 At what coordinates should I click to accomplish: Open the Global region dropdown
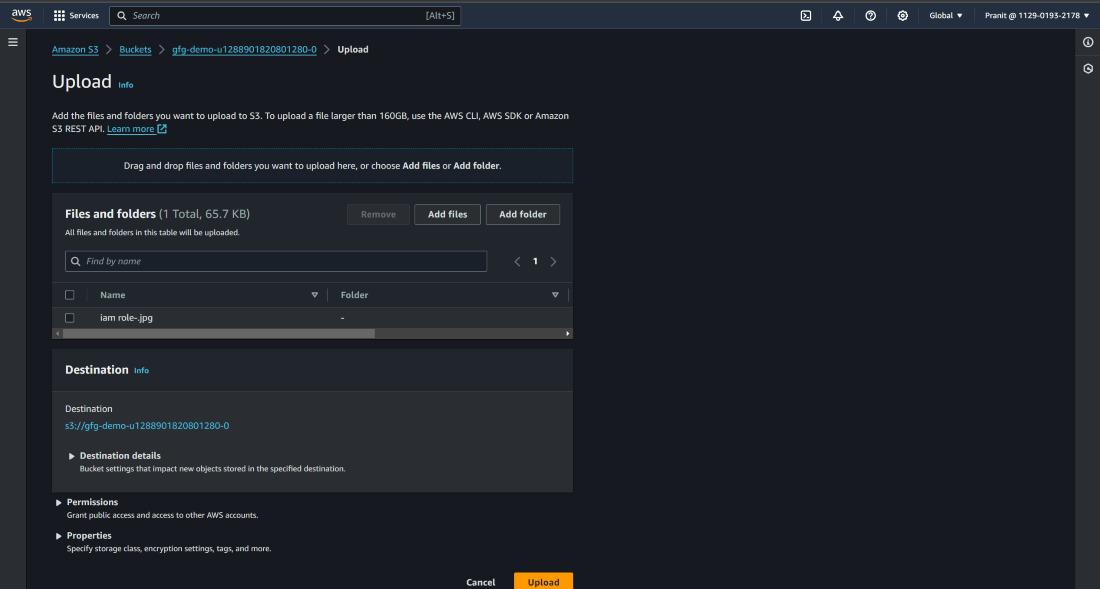coord(946,15)
